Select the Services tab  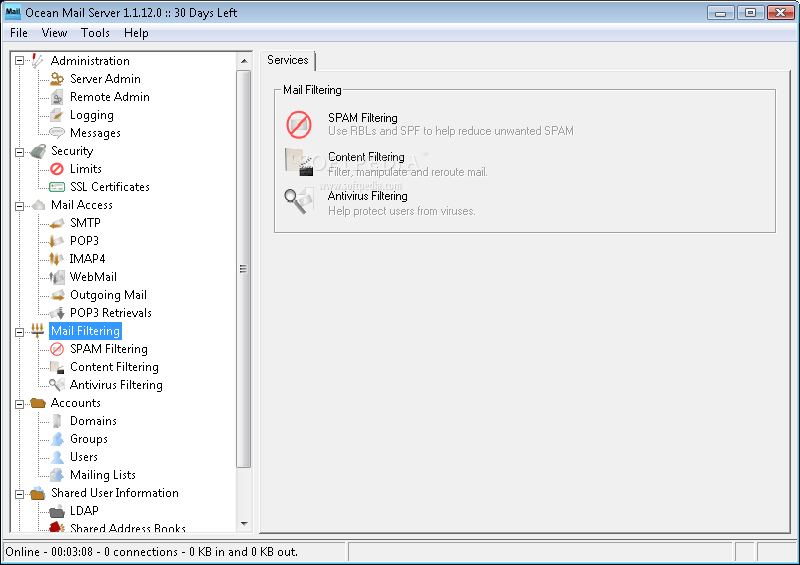point(288,60)
